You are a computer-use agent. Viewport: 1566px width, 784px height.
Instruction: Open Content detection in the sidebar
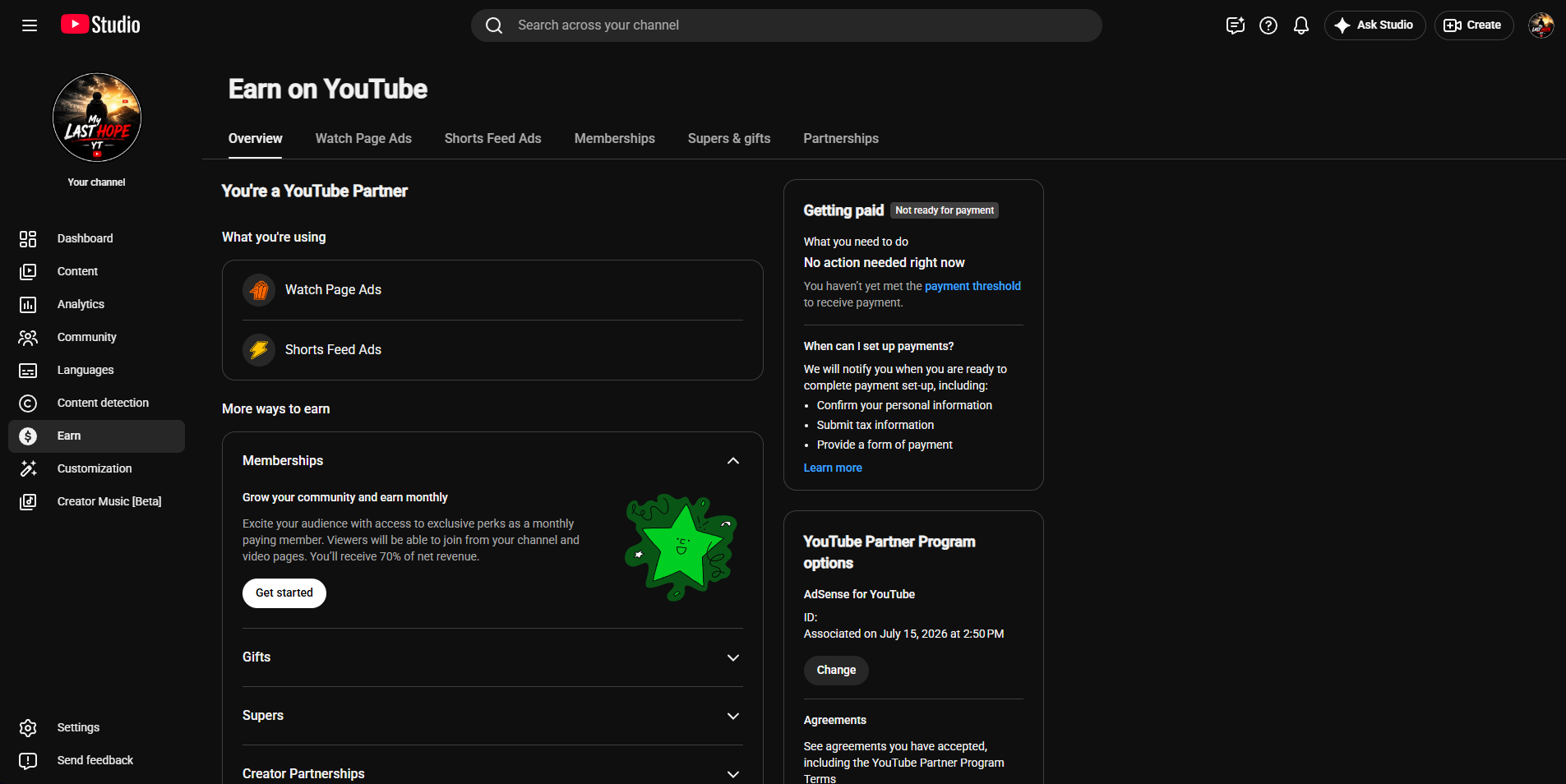pos(96,403)
